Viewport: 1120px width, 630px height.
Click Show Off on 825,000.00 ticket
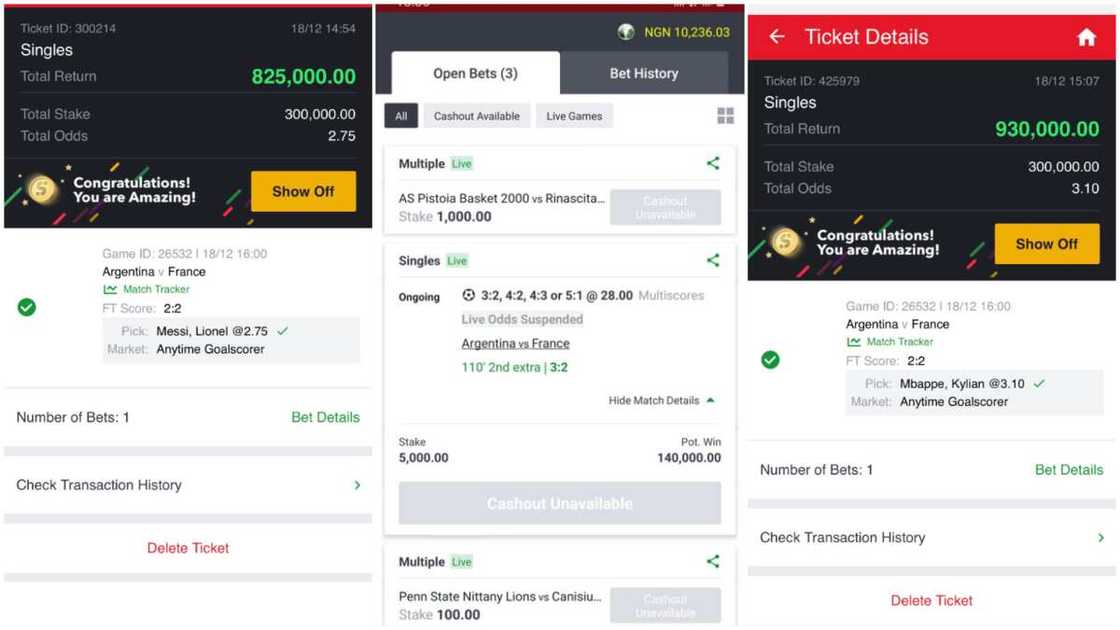pyautogui.click(x=303, y=191)
